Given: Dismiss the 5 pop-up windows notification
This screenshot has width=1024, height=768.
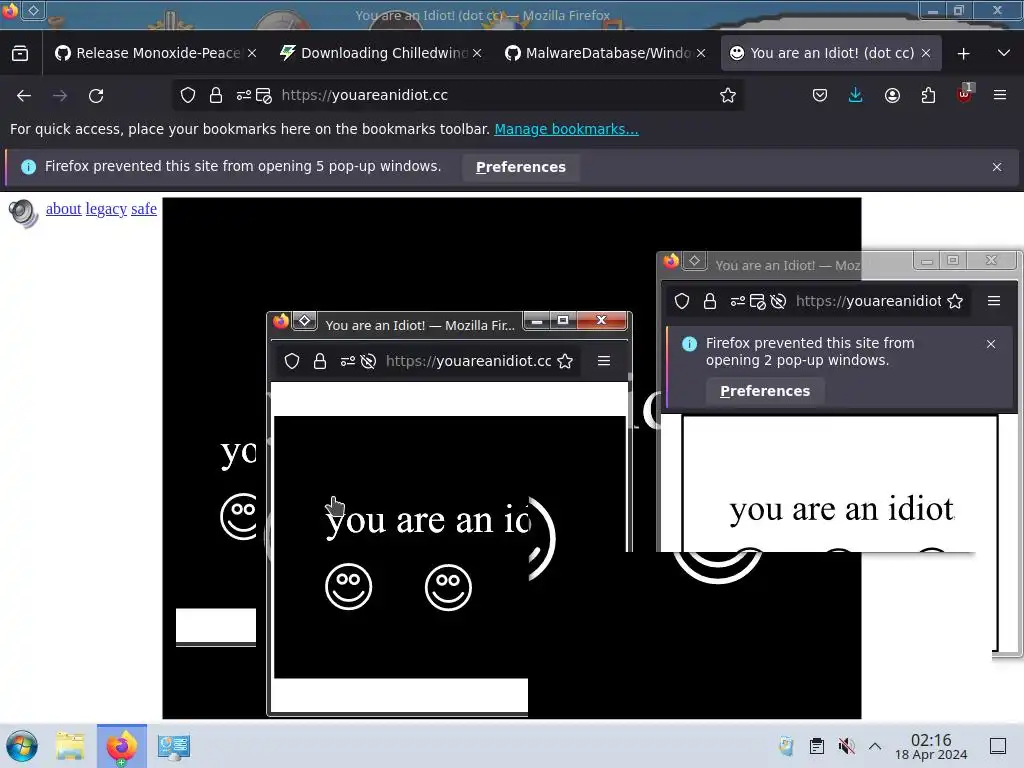Looking at the screenshot, I should tap(997, 167).
